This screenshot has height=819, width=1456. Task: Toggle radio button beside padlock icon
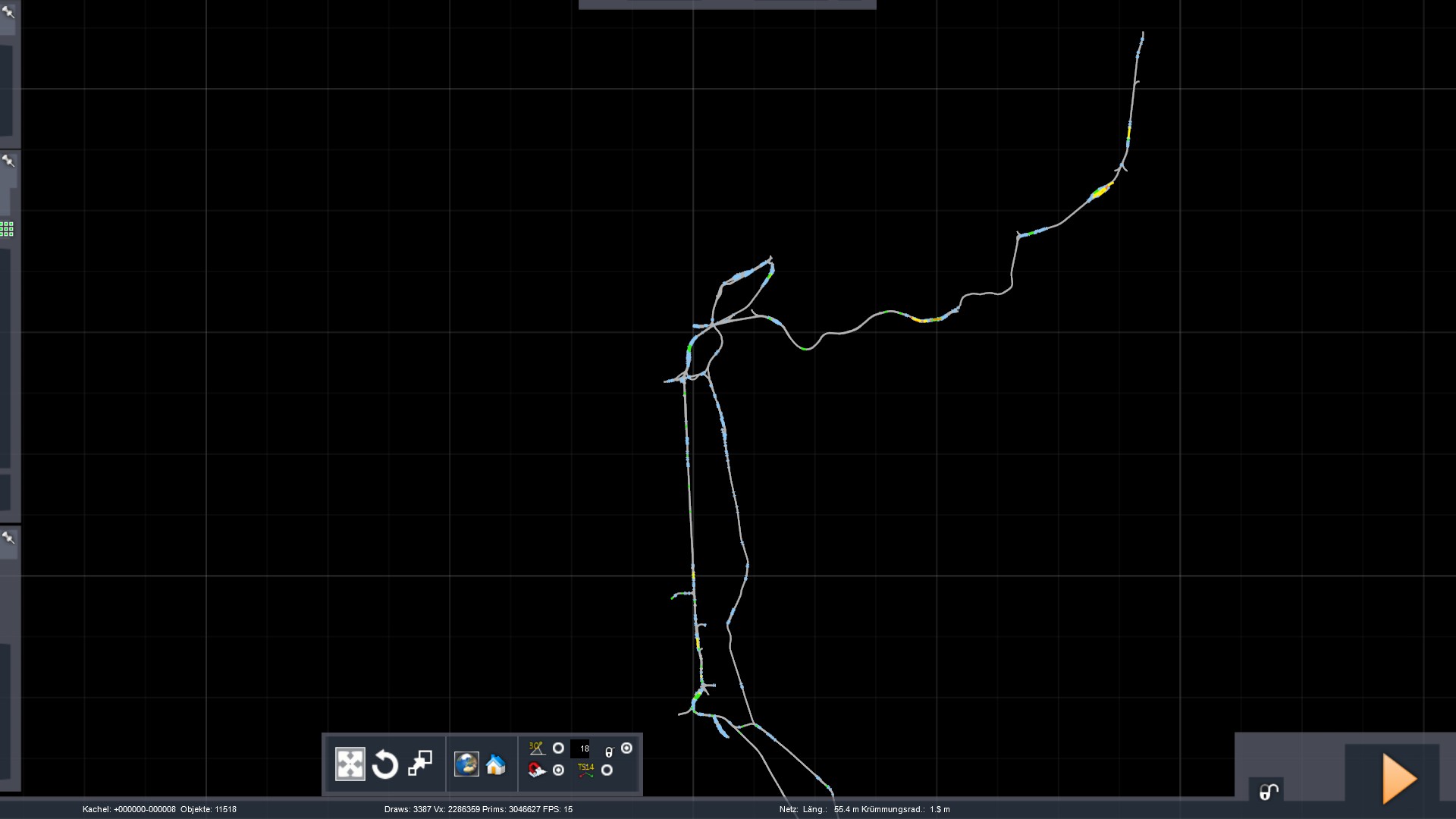[x=626, y=748]
